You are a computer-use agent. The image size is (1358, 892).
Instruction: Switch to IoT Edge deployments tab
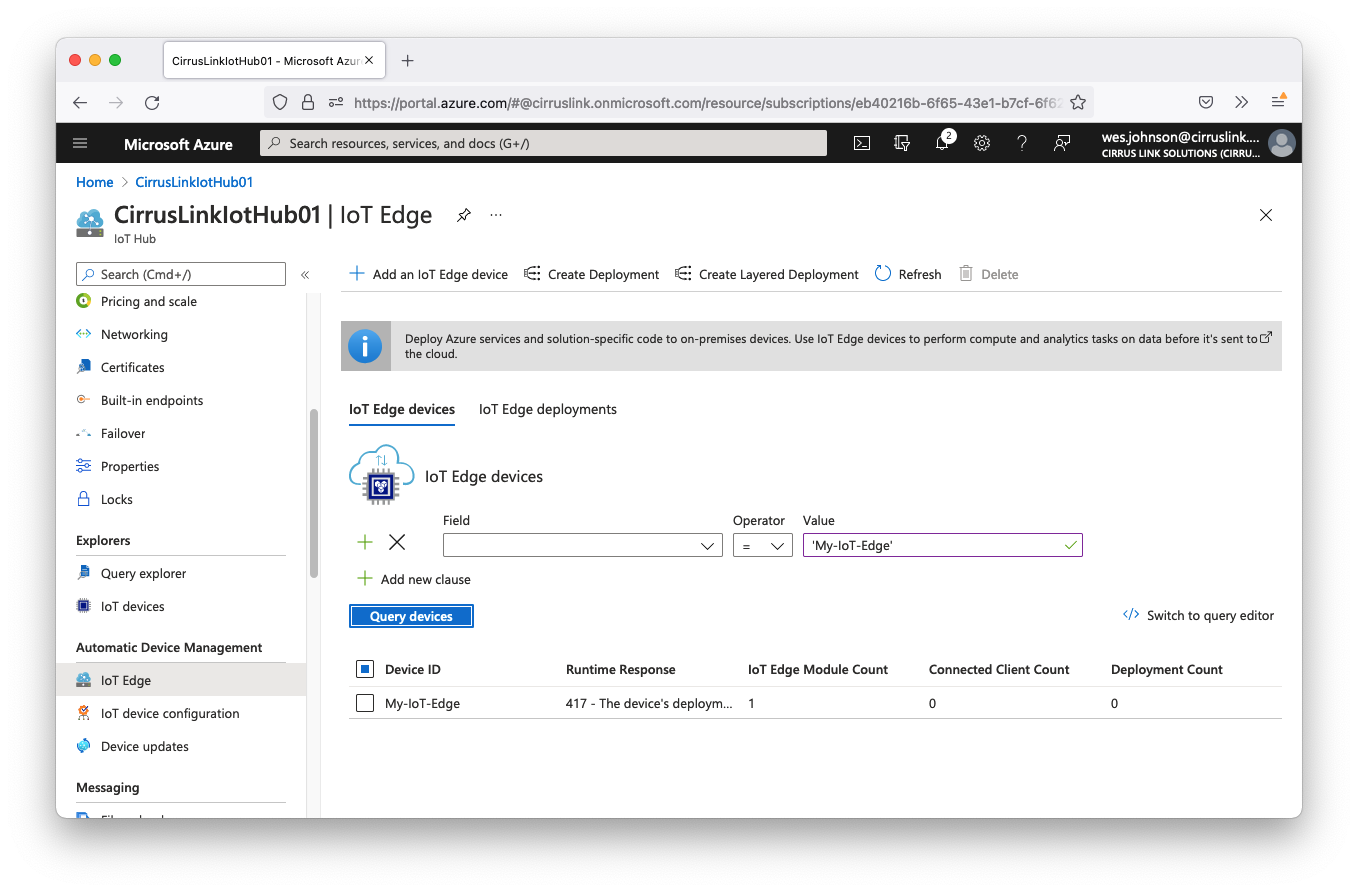547,409
